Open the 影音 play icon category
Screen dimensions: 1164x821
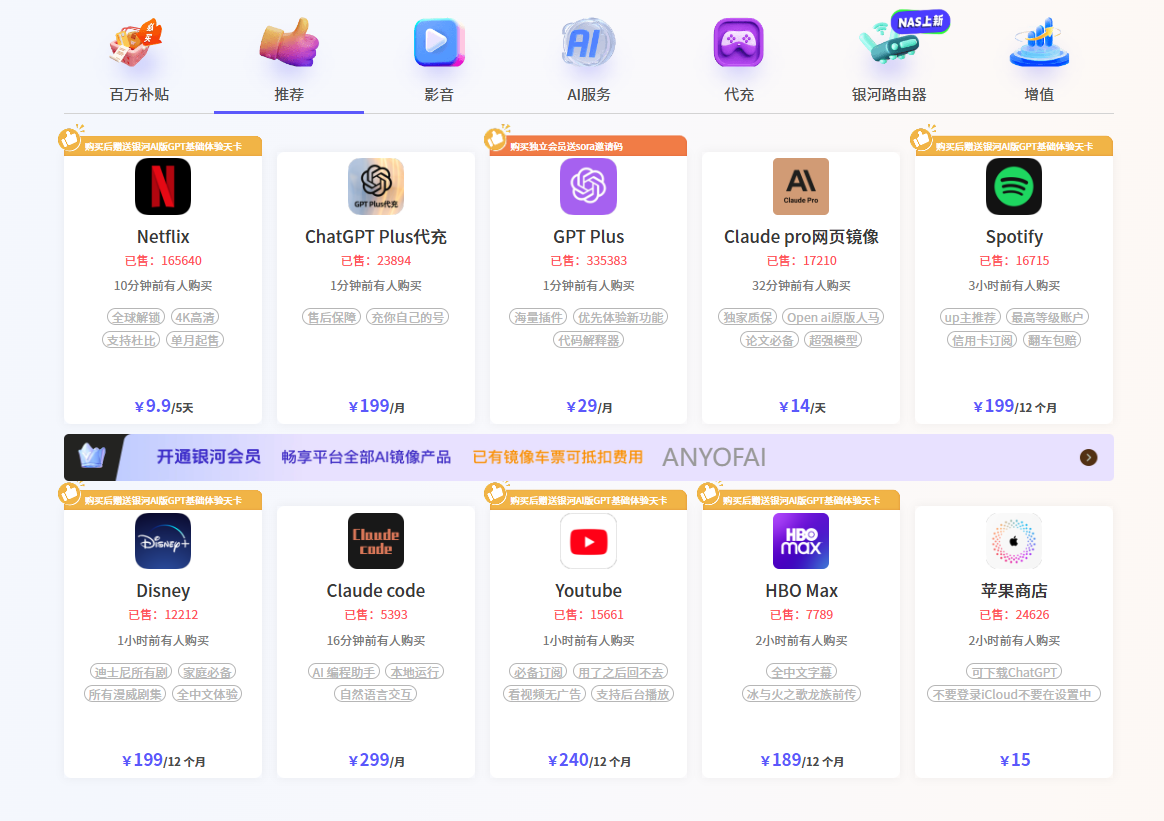tap(439, 42)
